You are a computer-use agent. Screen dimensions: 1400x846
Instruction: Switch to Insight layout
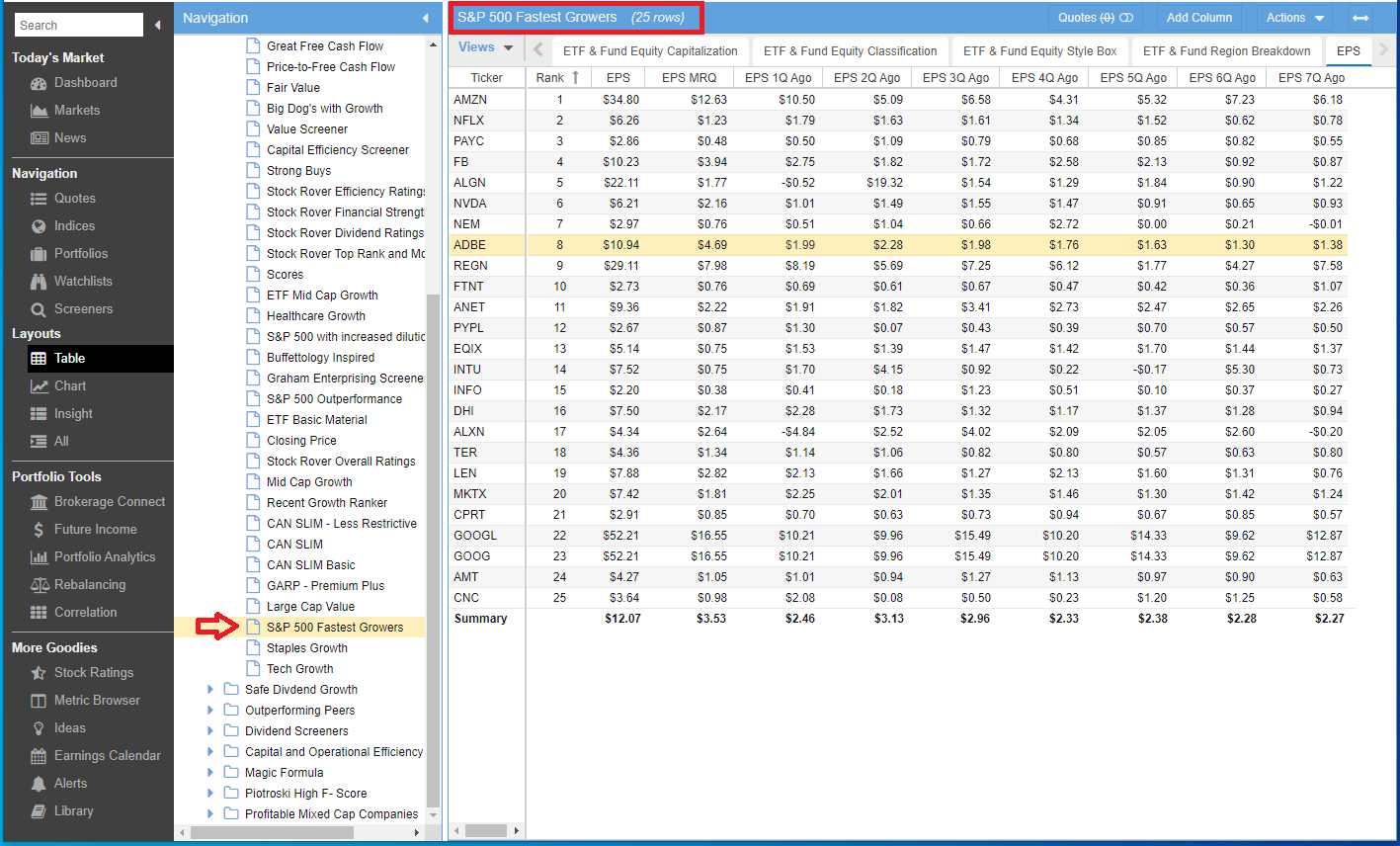(61, 414)
